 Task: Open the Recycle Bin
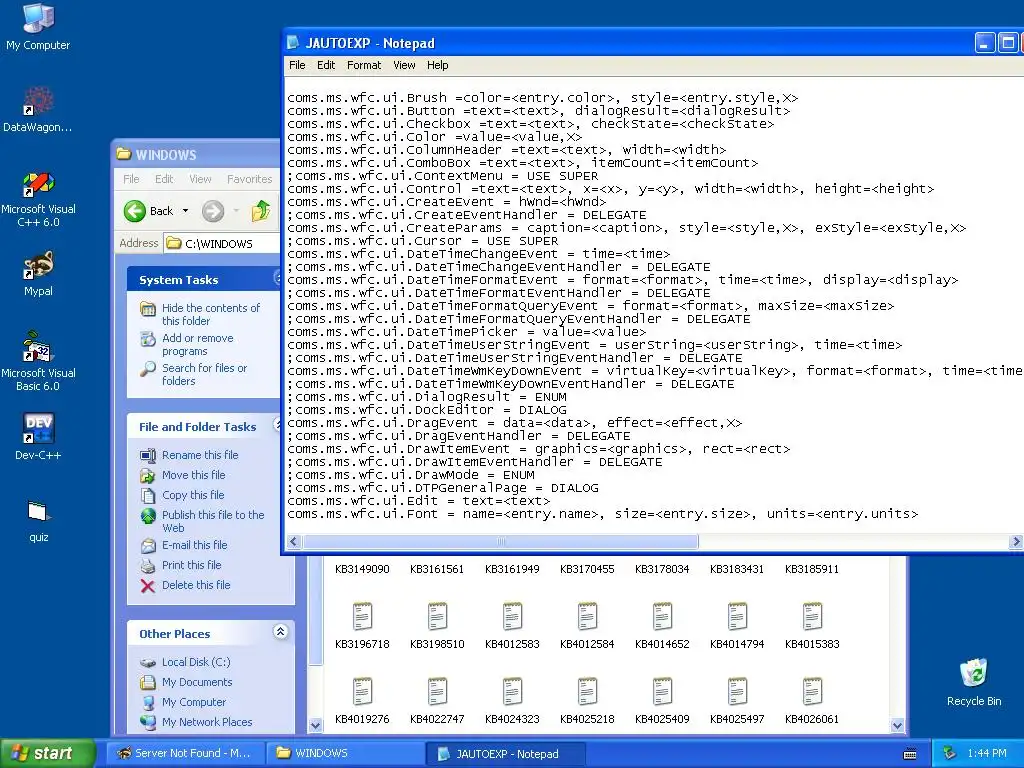point(974,682)
